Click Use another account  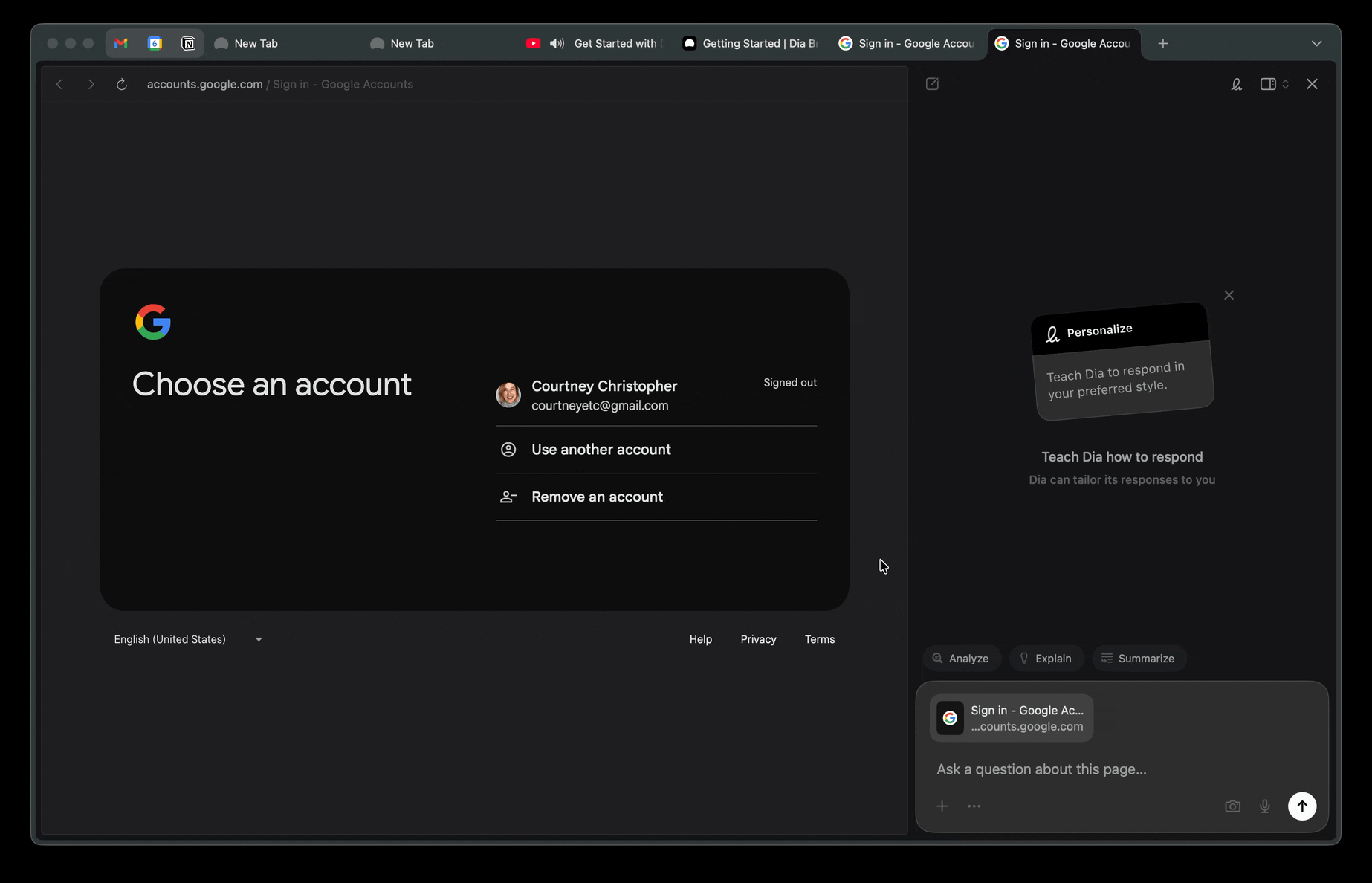click(656, 450)
